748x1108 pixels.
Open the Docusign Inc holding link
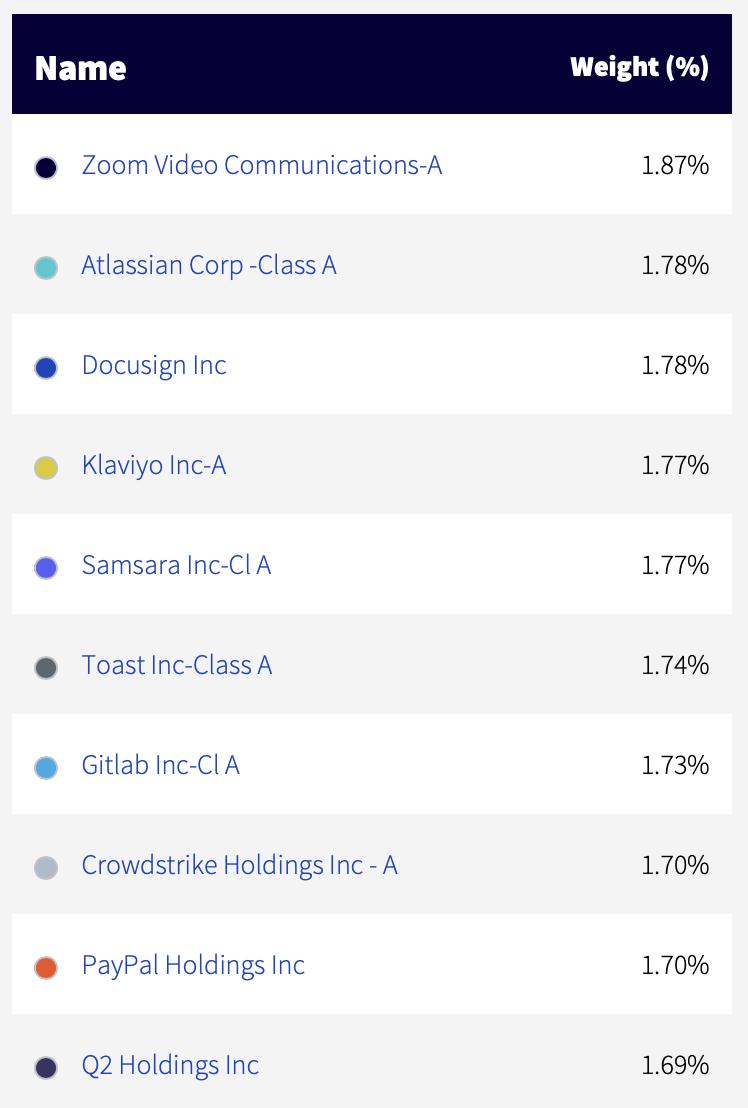154,366
